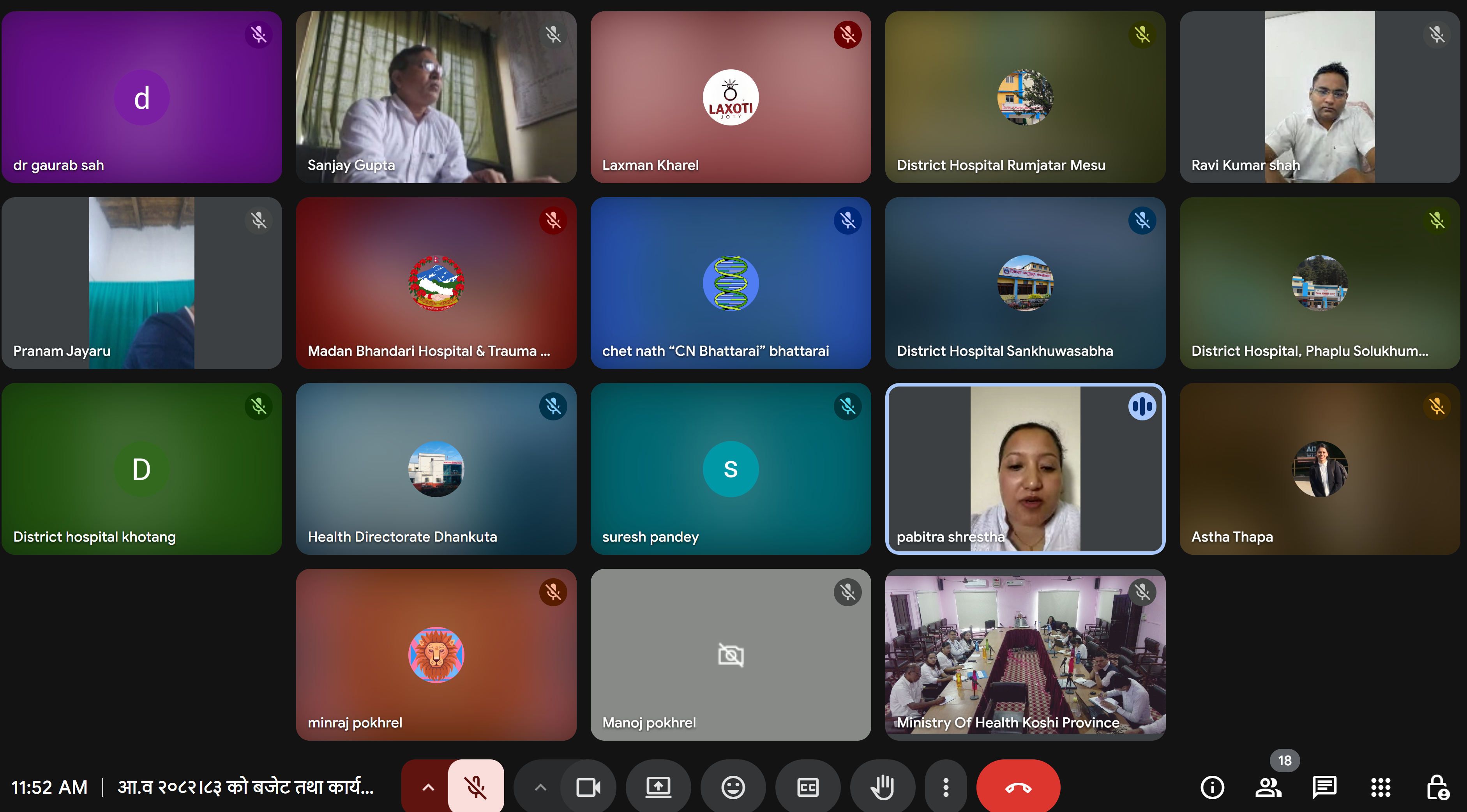Unmute the microphone in the bottom toolbar

pyautogui.click(x=475, y=787)
